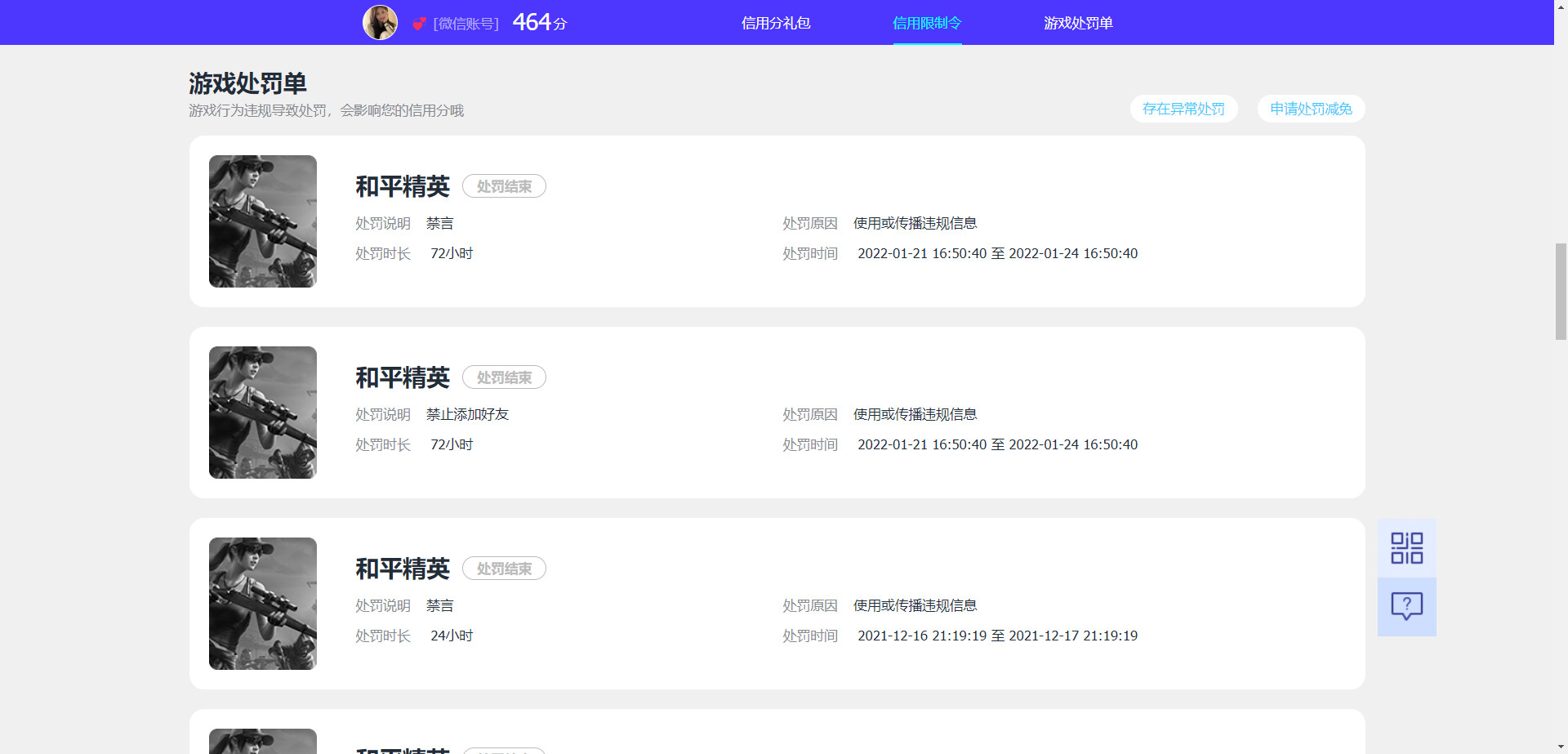Click thumbnail of the first 72小时 禁言 record
Screen dimensions: 1568x754
tap(263, 221)
